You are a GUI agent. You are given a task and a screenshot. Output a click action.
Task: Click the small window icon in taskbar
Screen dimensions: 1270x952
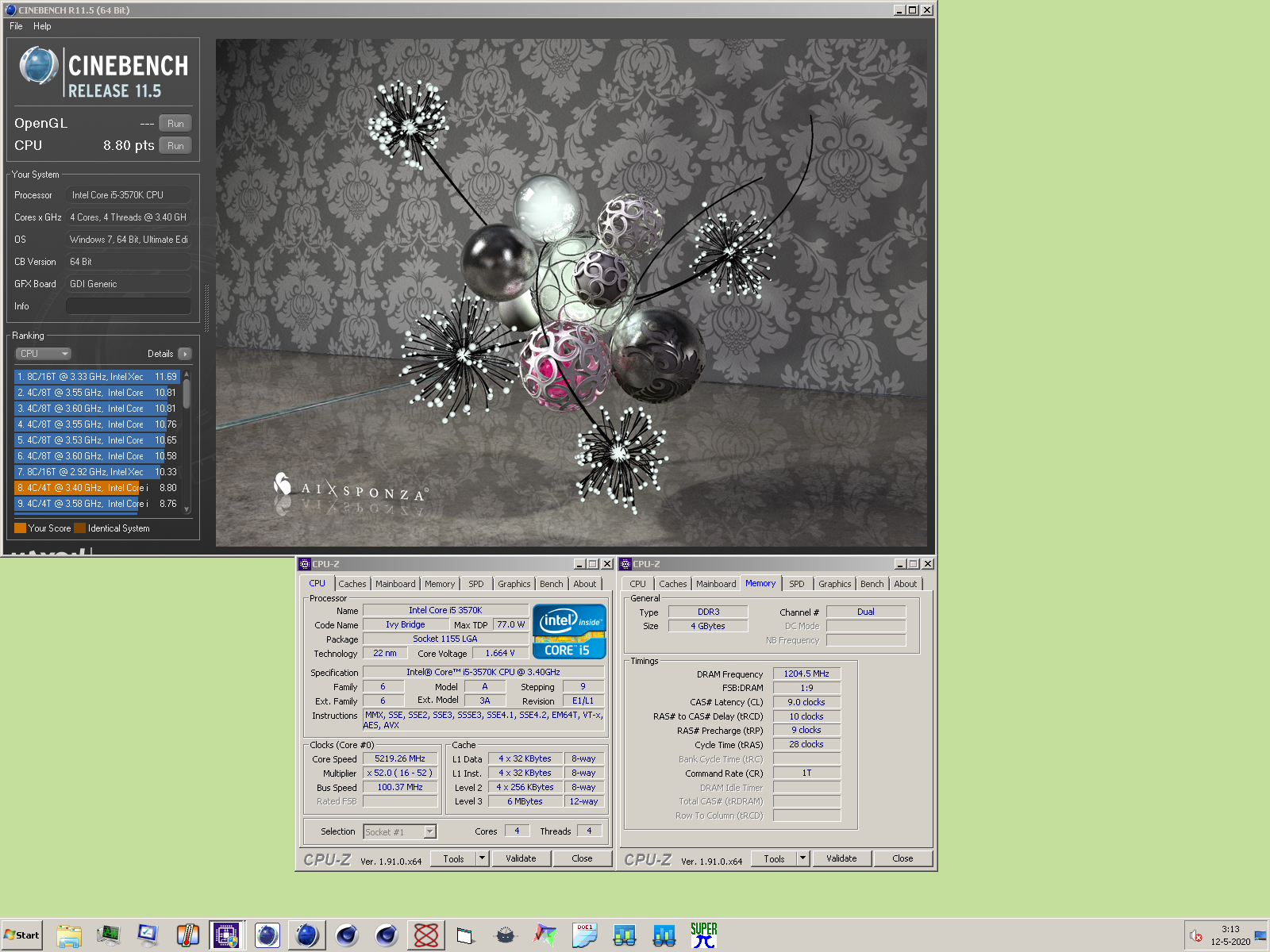coord(466,935)
